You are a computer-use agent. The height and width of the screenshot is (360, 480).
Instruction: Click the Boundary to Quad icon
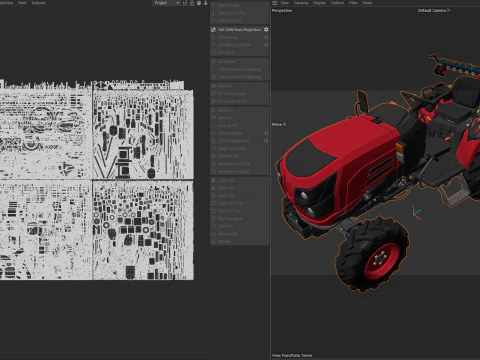point(213,171)
